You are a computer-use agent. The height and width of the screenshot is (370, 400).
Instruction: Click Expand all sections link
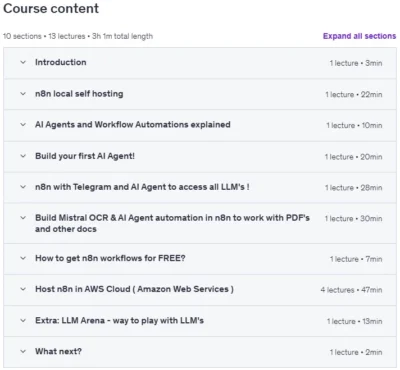[x=359, y=36]
